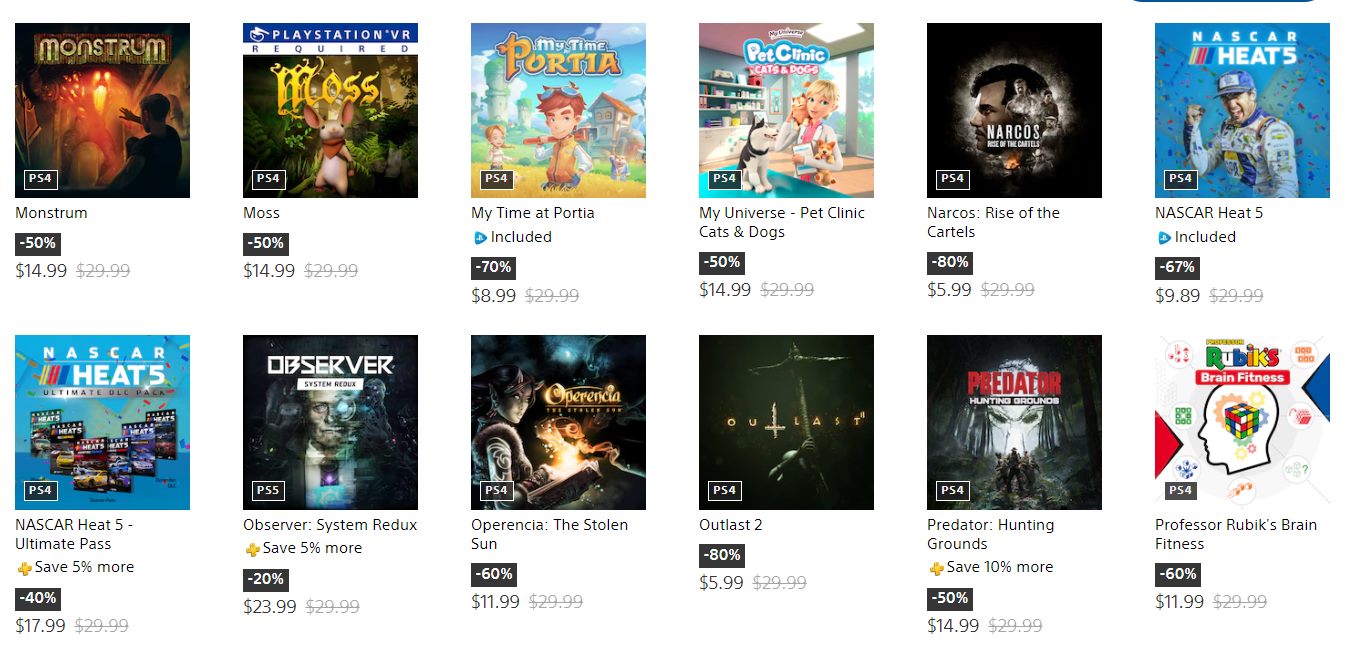Image resolution: width=1355 pixels, height=645 pixels.
Task: Click the "Outlast 2" title link
Action: pos(730,525)
